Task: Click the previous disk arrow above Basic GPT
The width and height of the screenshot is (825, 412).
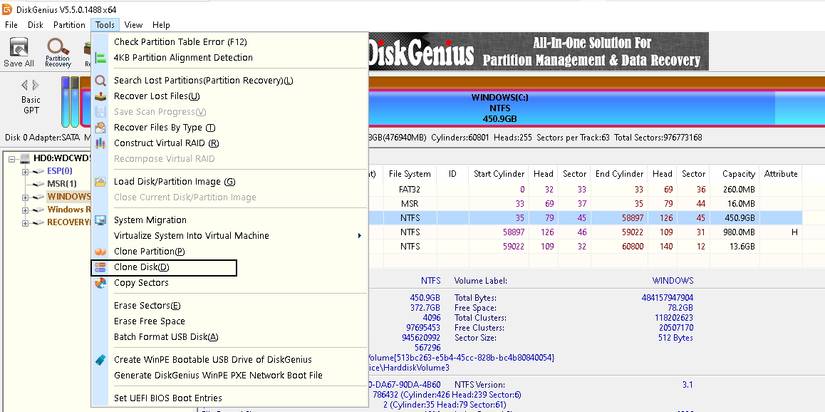Action: [x=24, y=85]
